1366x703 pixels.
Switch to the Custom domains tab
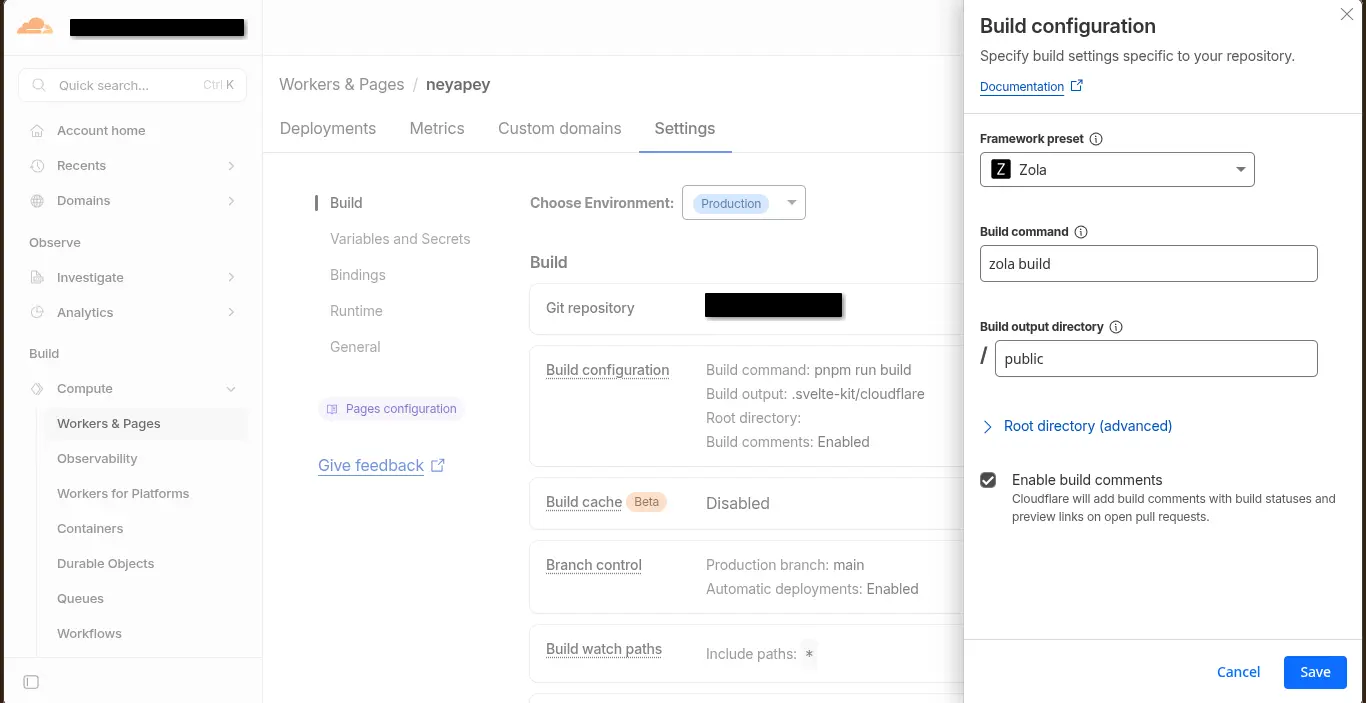click(x=560, y=129)
